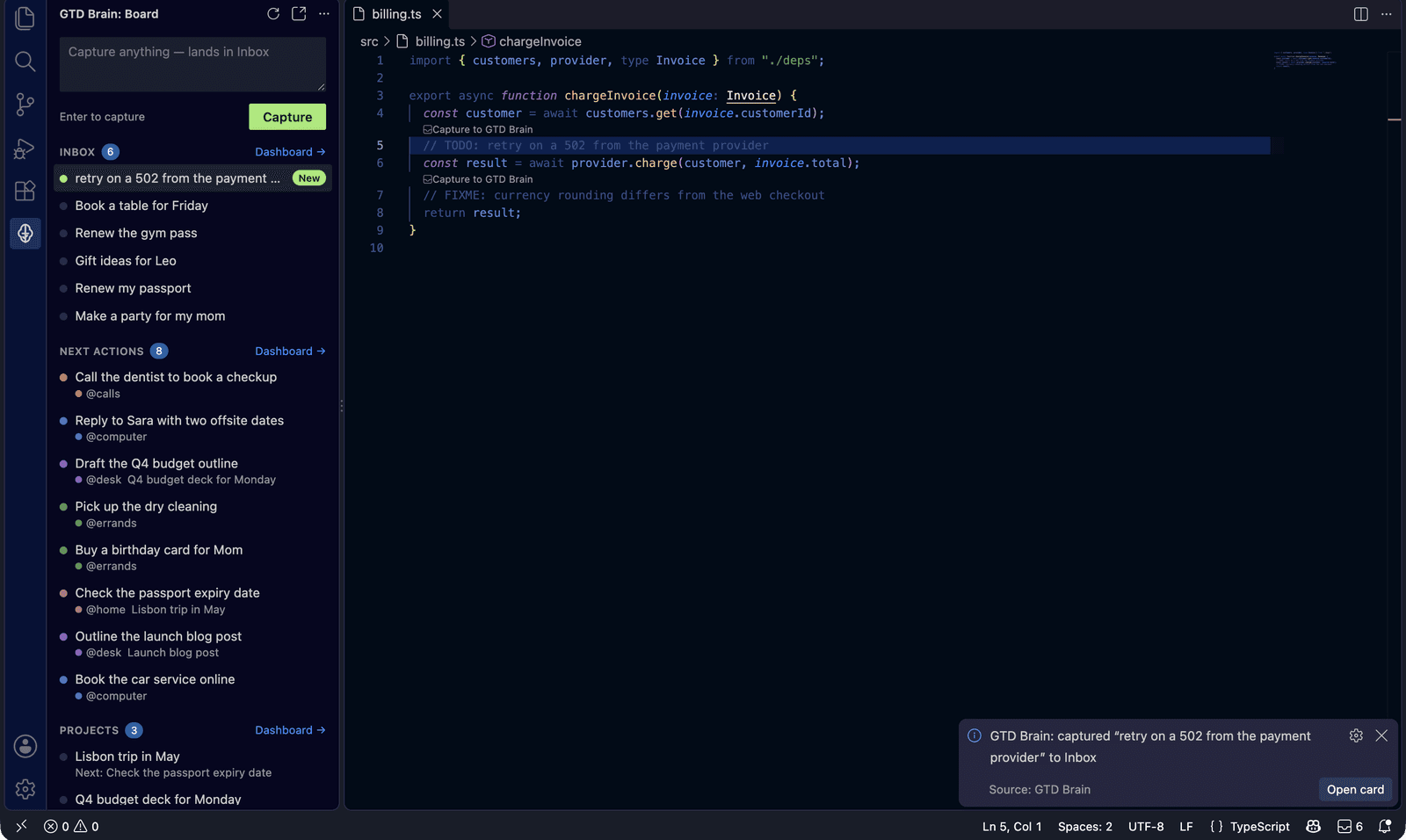Open GTD Brain panel more actions menu
1406x840 pixels.
(324, 14)
